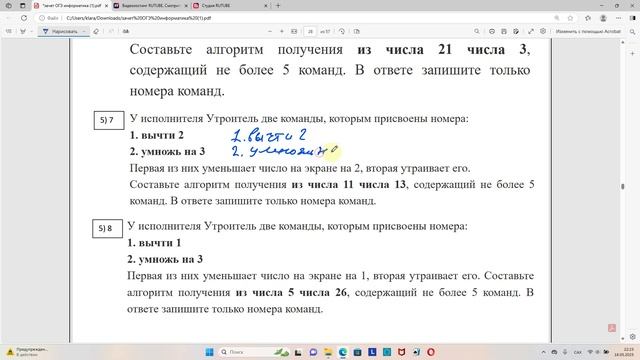Click the fit to page icon

(294, 31)
